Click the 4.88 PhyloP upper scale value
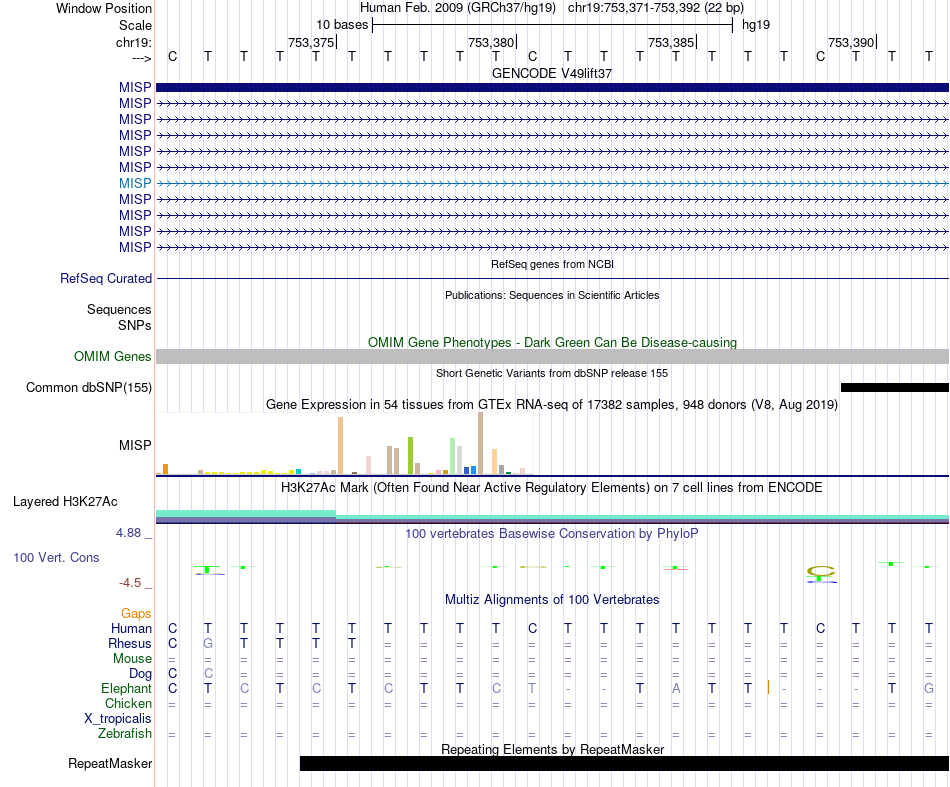This screenshot has height=787, width=950. coord(128,533)
